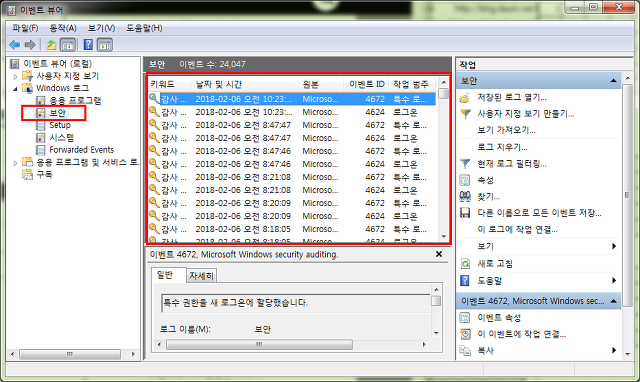Image resolution: width=640 pixels, height=382 pixels.
Task: Click the event description text box
Action: coord(296,303)
